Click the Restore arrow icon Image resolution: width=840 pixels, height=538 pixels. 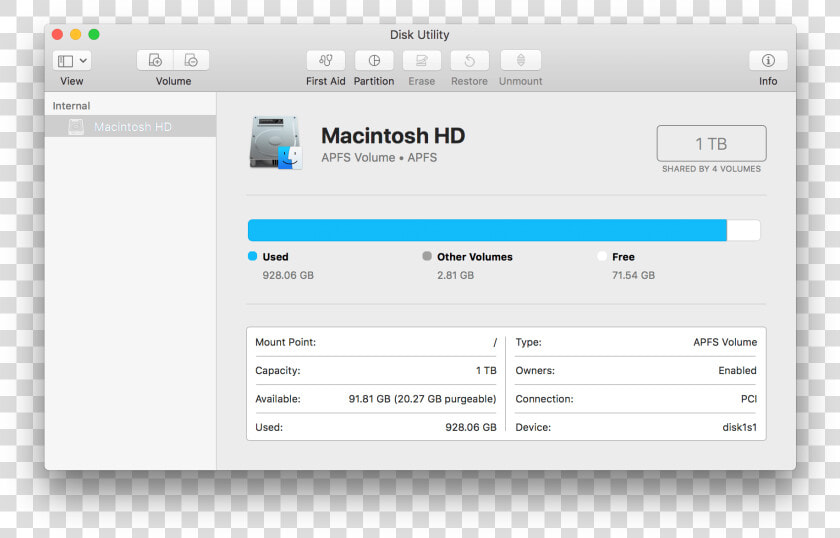[x=469, y=61]
